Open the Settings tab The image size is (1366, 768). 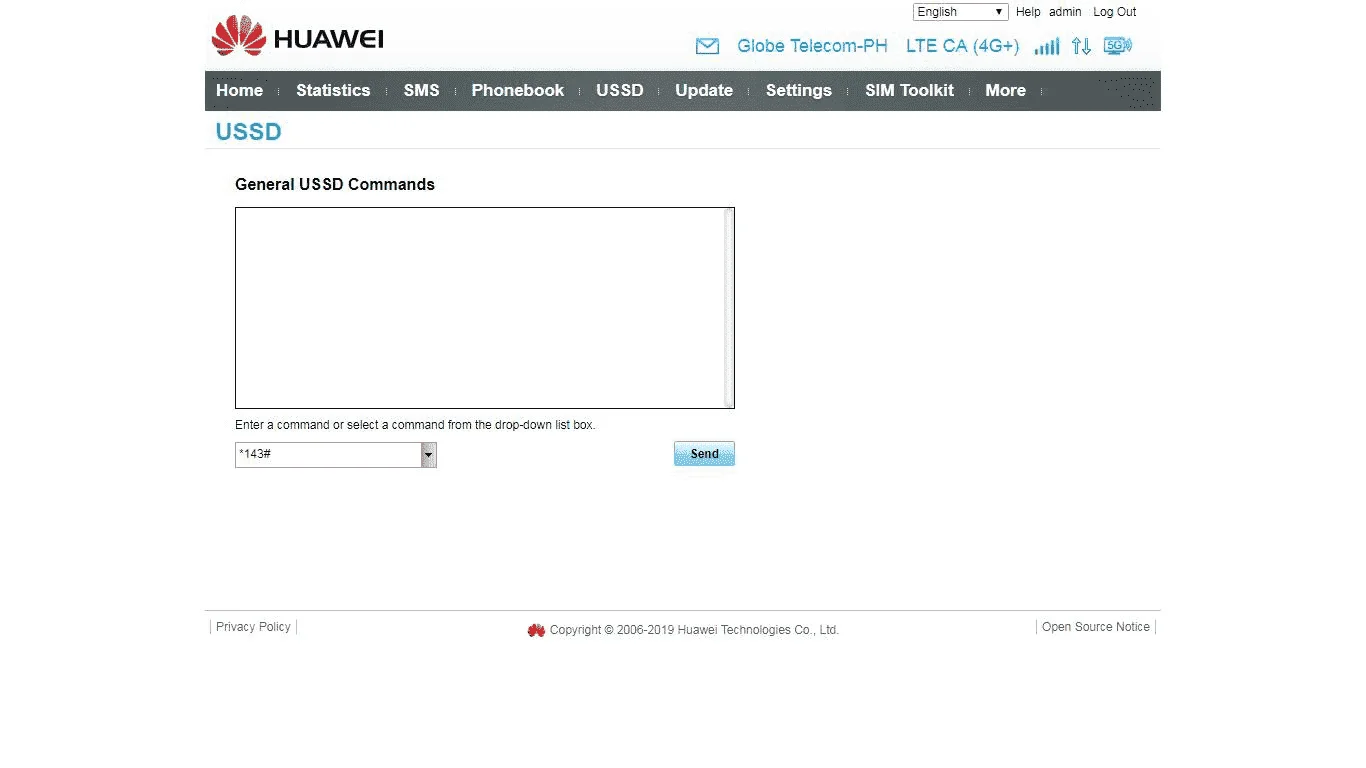pyautogui.click(x=799, y=90)
